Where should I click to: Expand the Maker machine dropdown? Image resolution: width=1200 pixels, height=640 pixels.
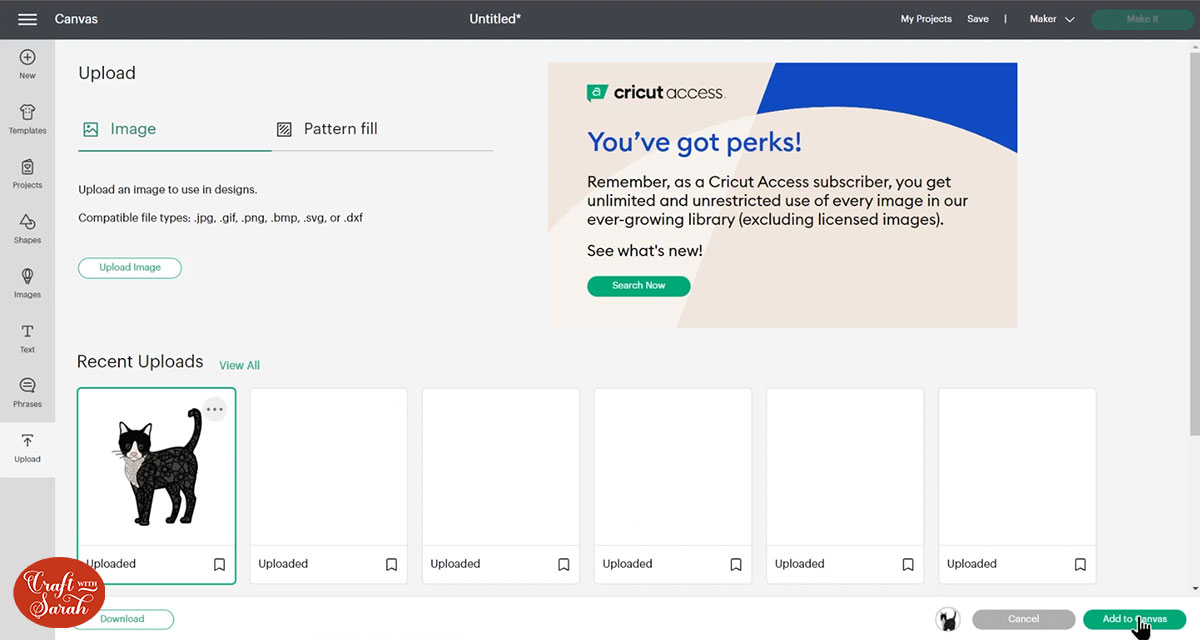click(1052, 19)
